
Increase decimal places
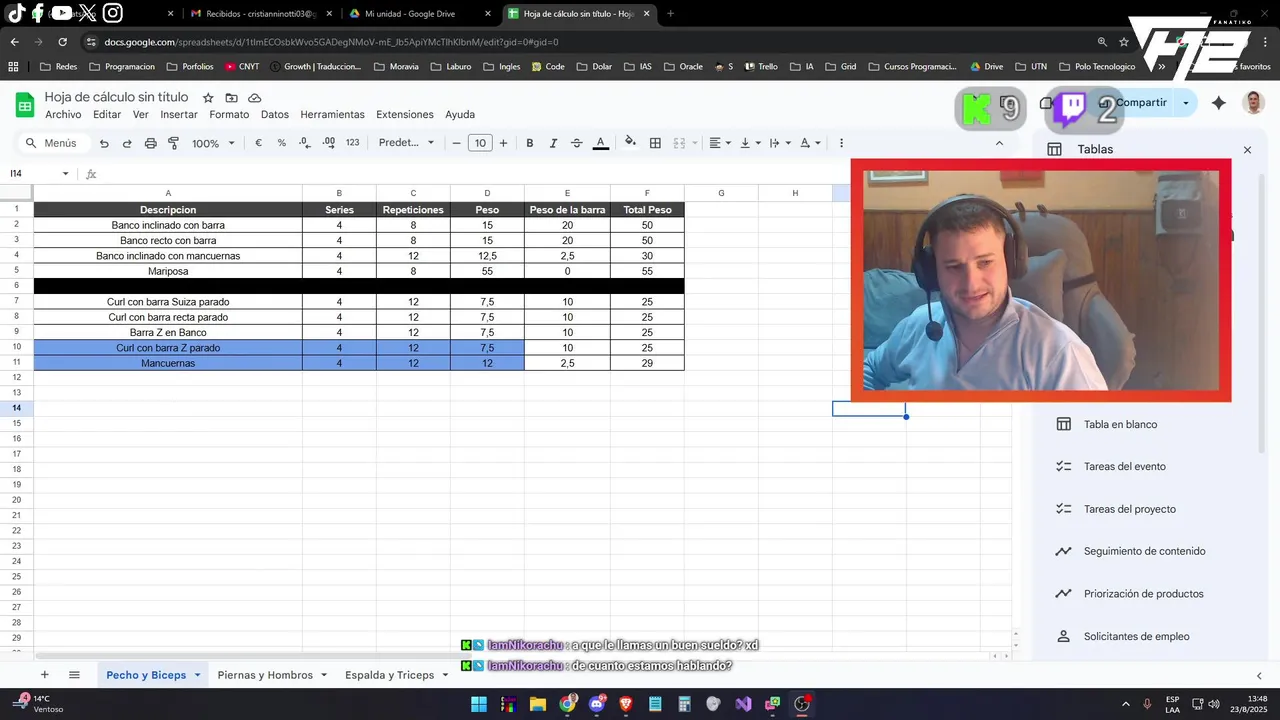point(329,143)
